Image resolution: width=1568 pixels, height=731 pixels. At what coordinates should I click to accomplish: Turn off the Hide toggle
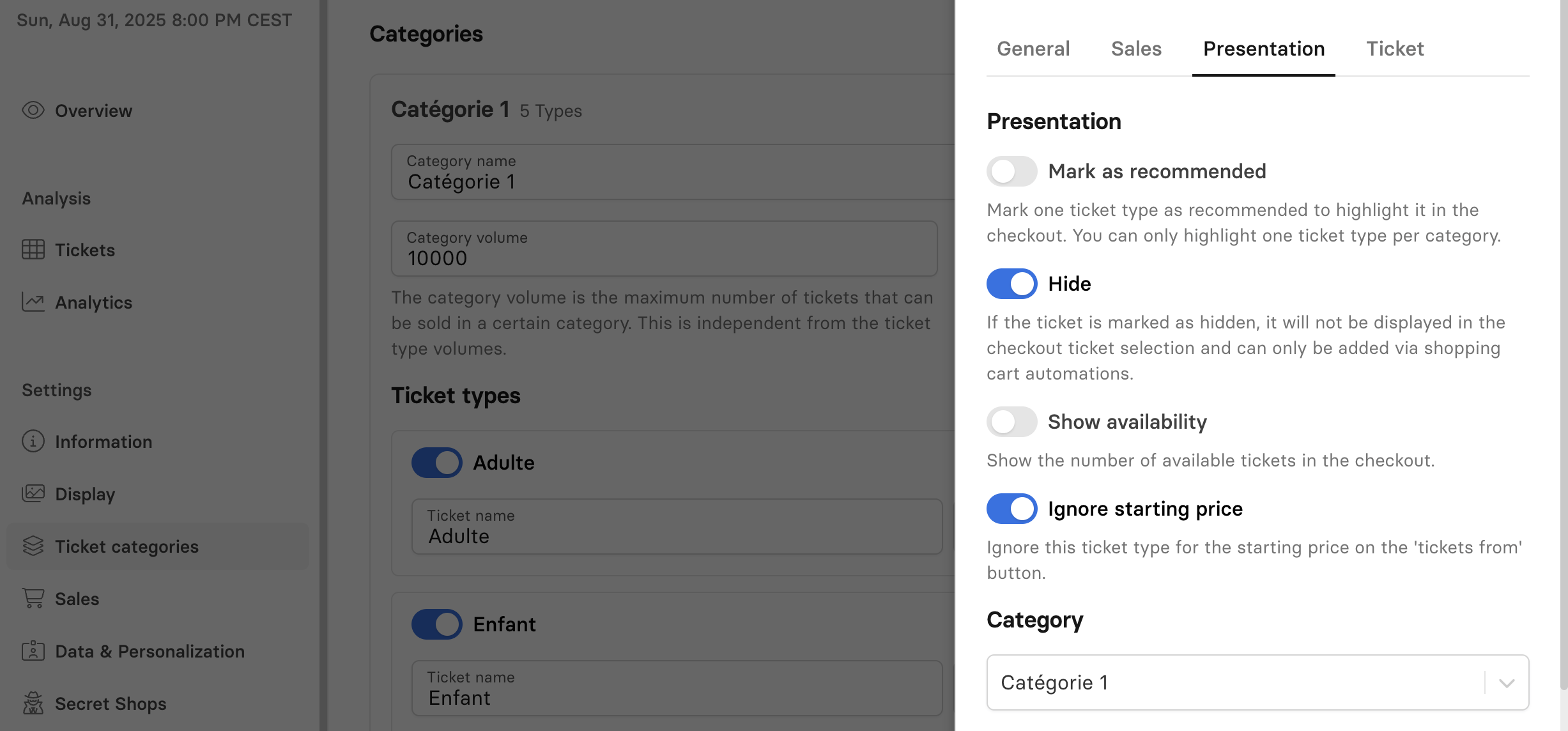(x=1011, y=284)
